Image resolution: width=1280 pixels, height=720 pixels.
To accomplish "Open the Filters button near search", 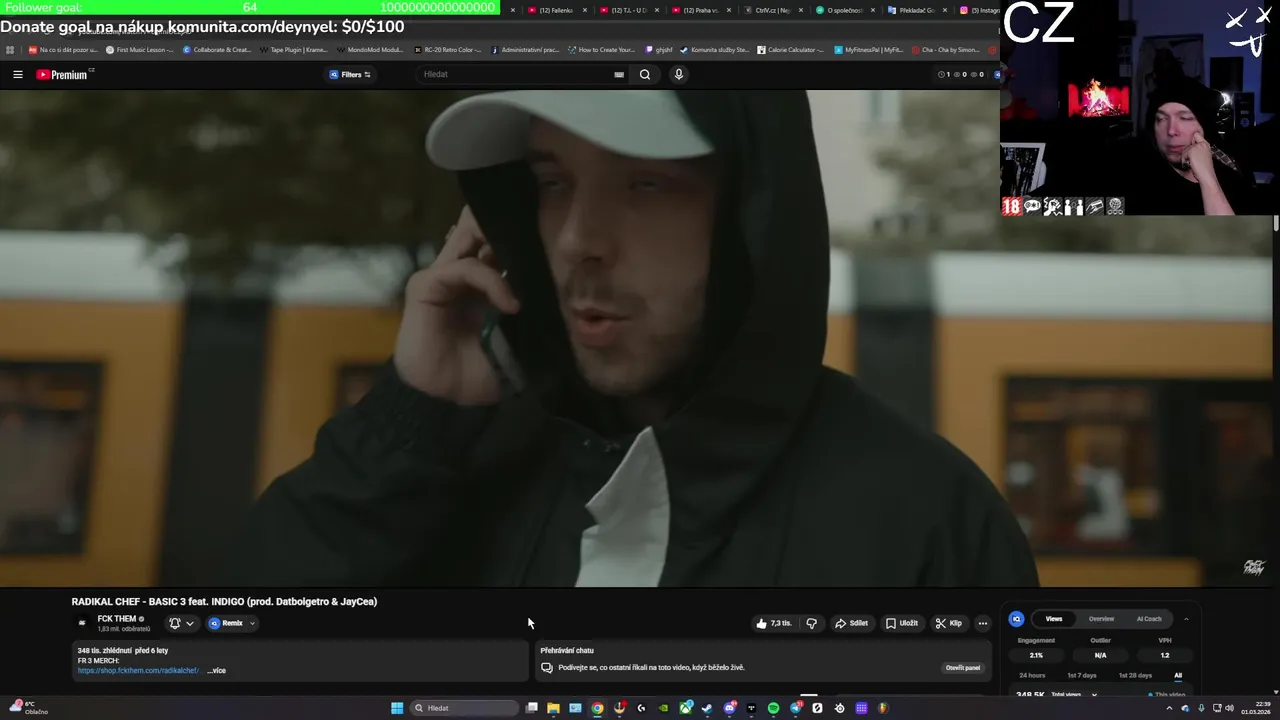I will [x=350, y=74].
